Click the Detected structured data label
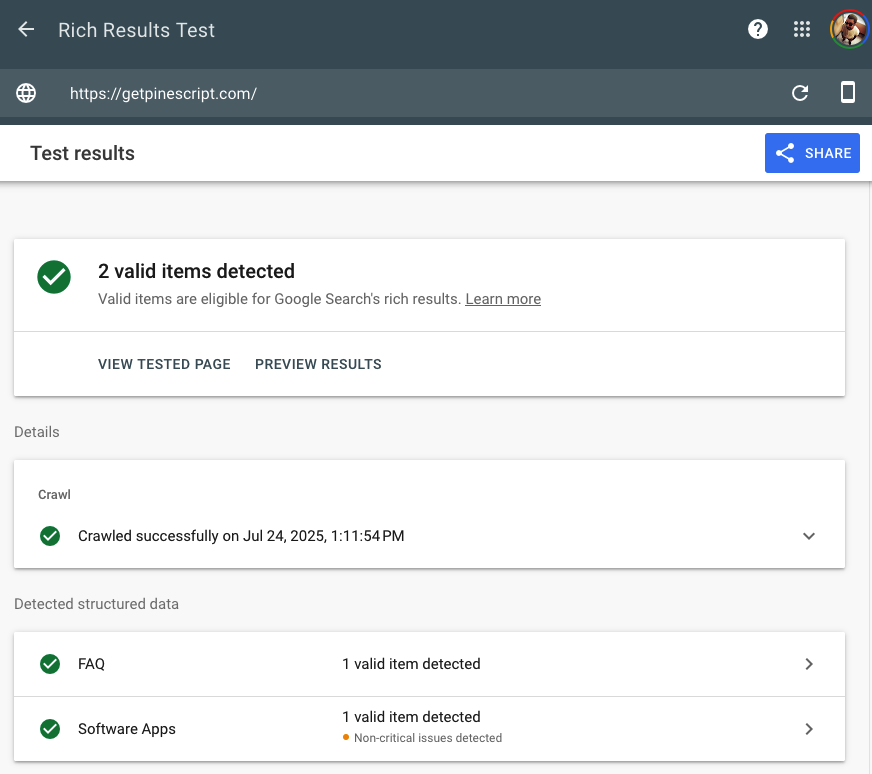The height and width of the screenshot is (774, 872). pyautogui.click(x=96, y=604)
